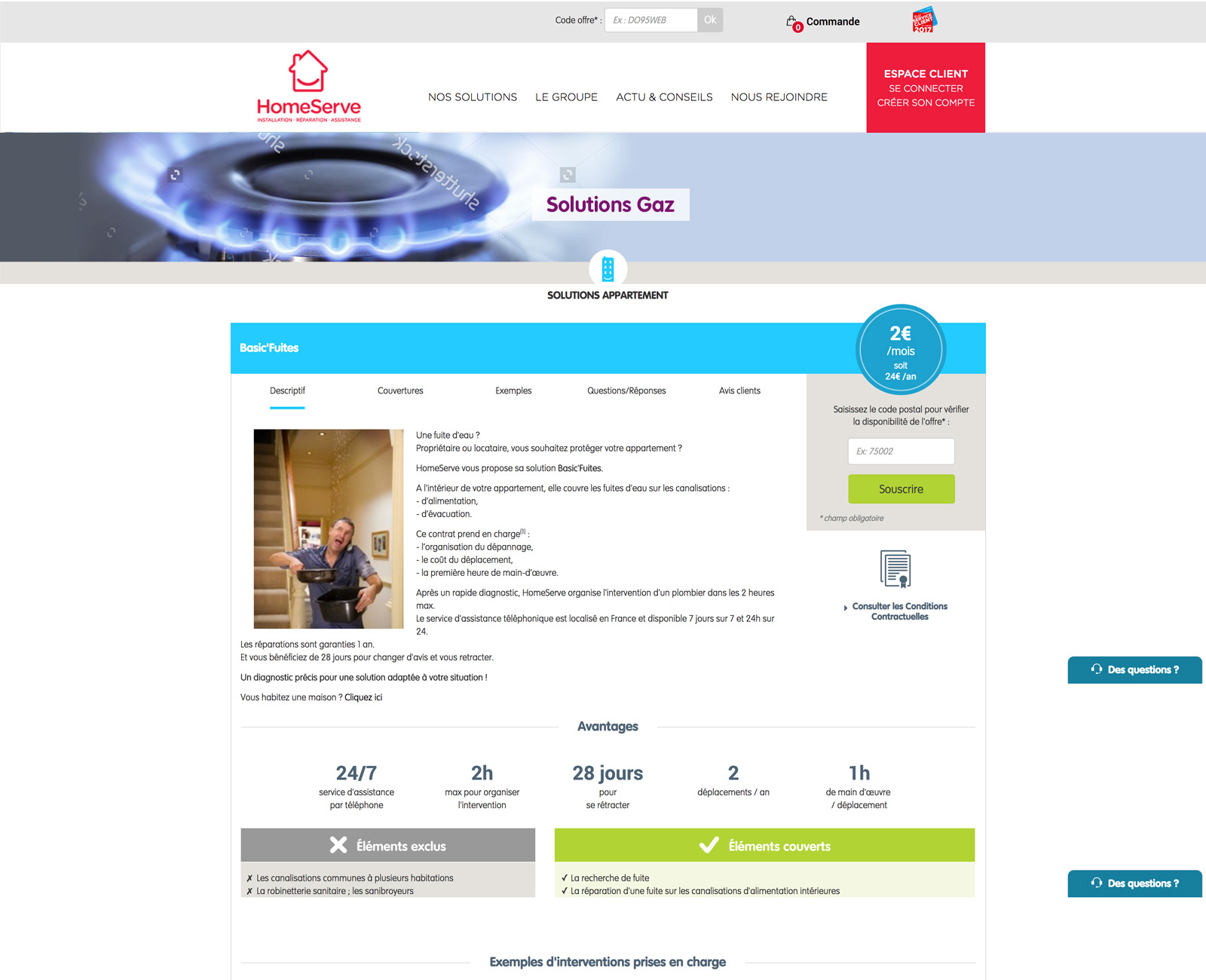Viewport: 1206px width, 980px height.
Task: Click the 1h de main d'œuvre figure
Action: (x=859, y=787)
